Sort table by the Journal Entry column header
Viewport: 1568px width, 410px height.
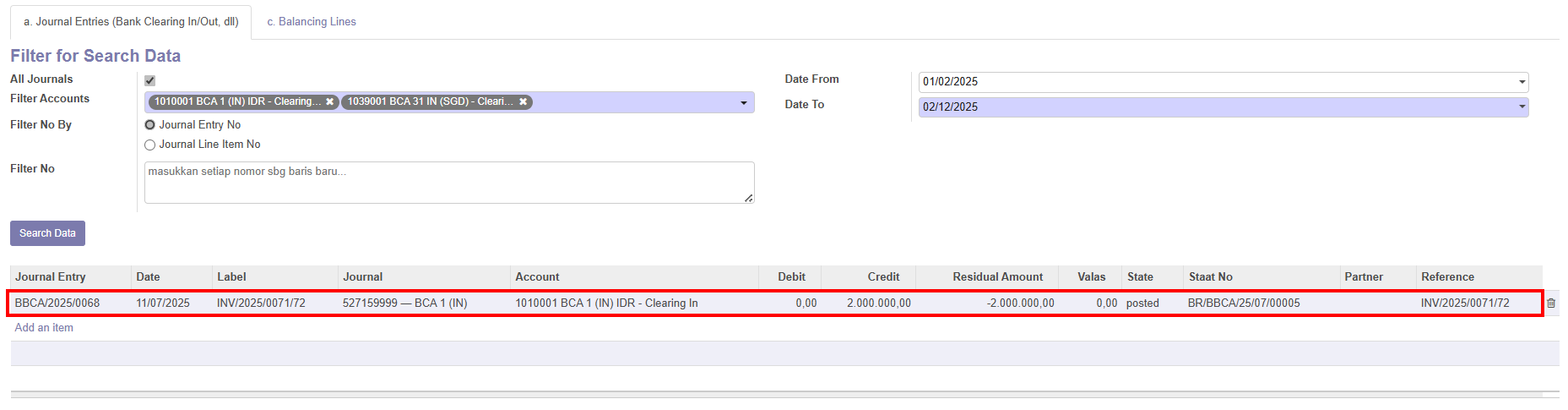point(51,277)
